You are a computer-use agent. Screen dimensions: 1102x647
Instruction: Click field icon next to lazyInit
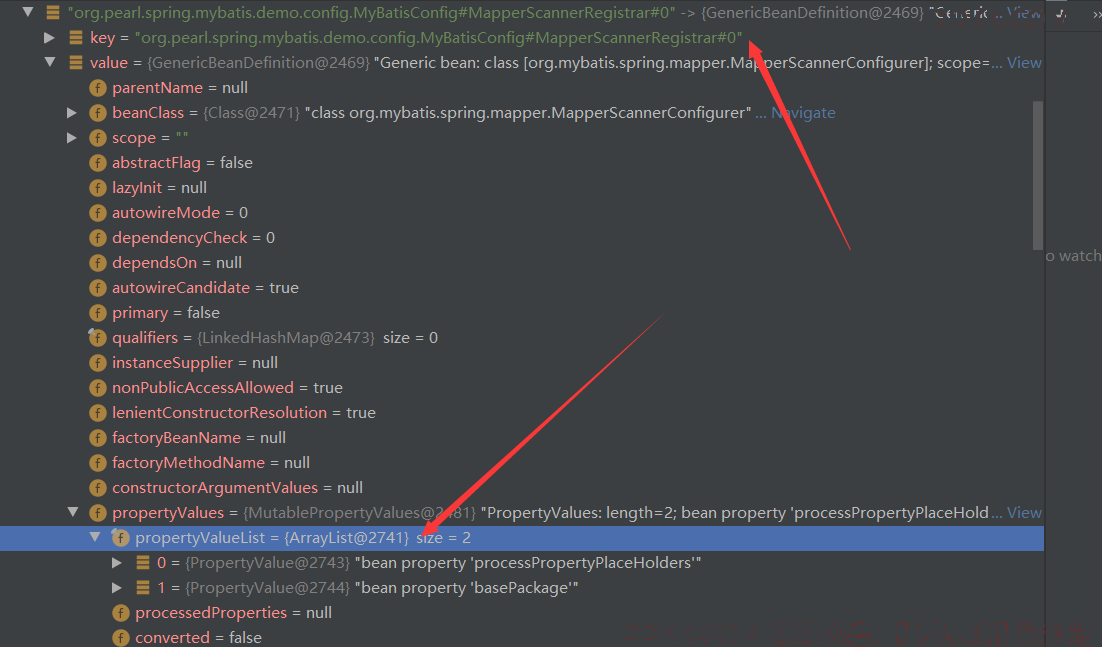click(x=98, y=188)
